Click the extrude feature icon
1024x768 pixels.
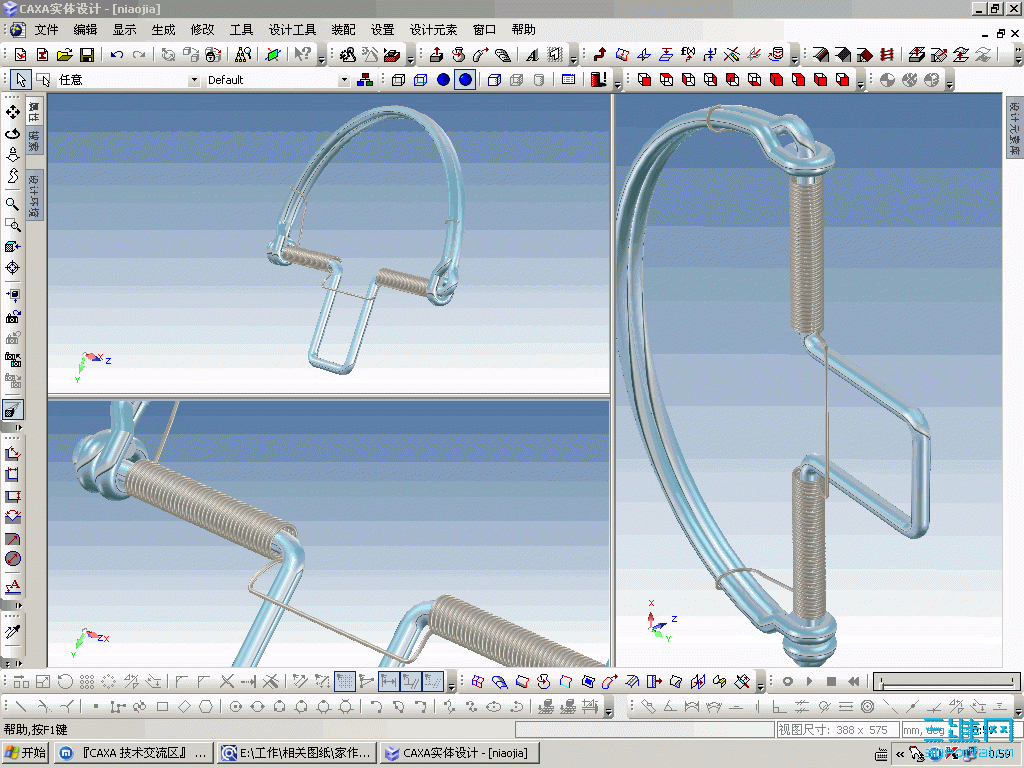(436, 55)
